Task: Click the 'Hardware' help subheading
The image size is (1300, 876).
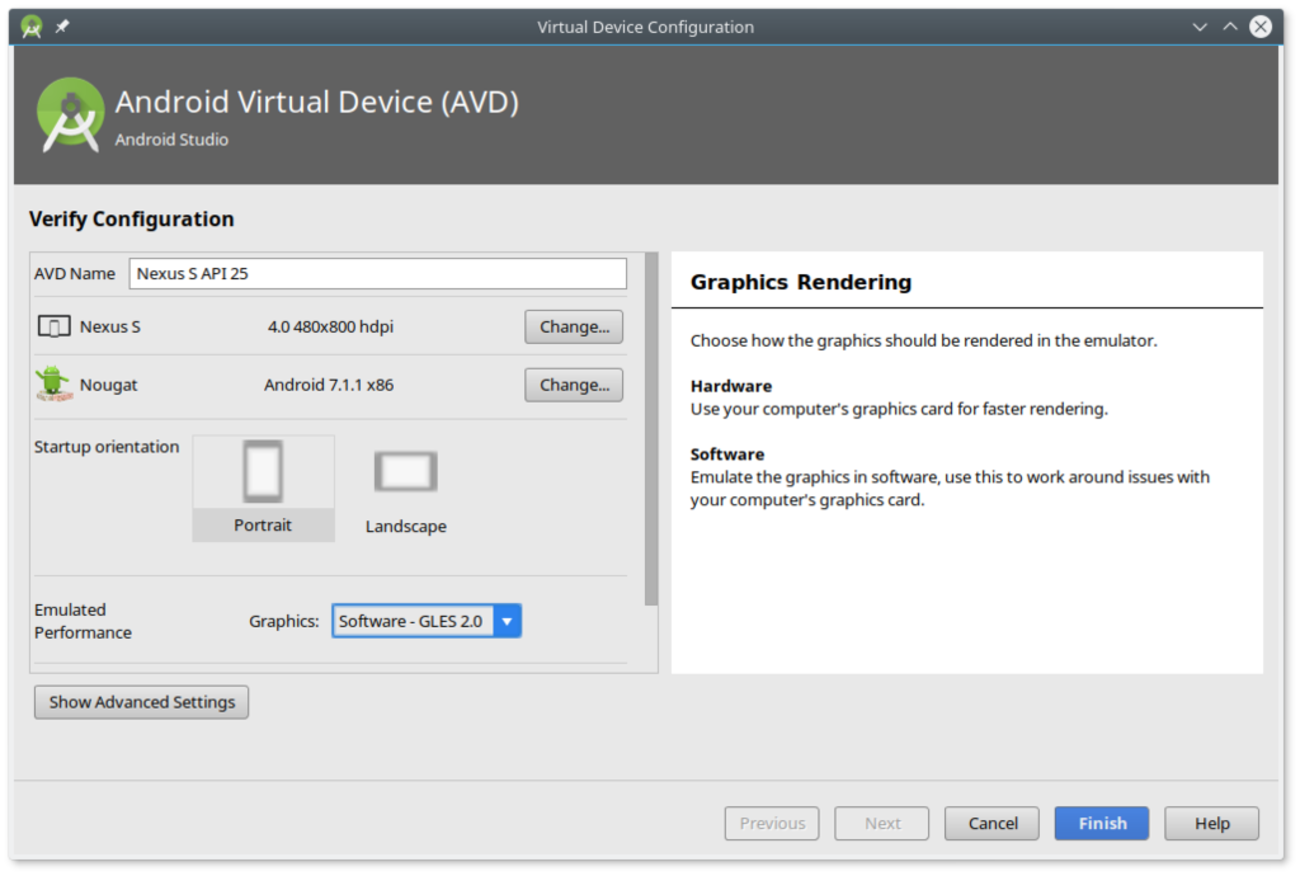Action: click(x=731, y=386)
